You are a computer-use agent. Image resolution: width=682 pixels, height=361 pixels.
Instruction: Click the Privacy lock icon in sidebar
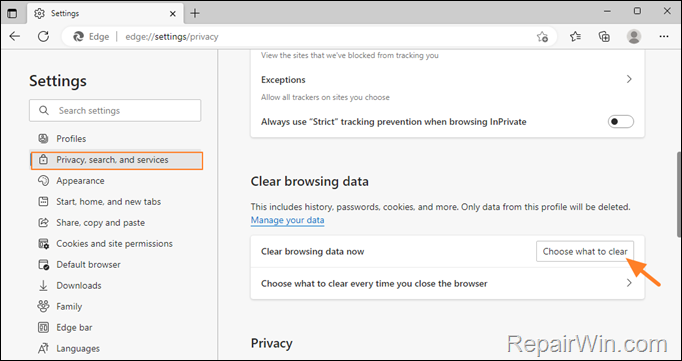[x=43, y=160]
